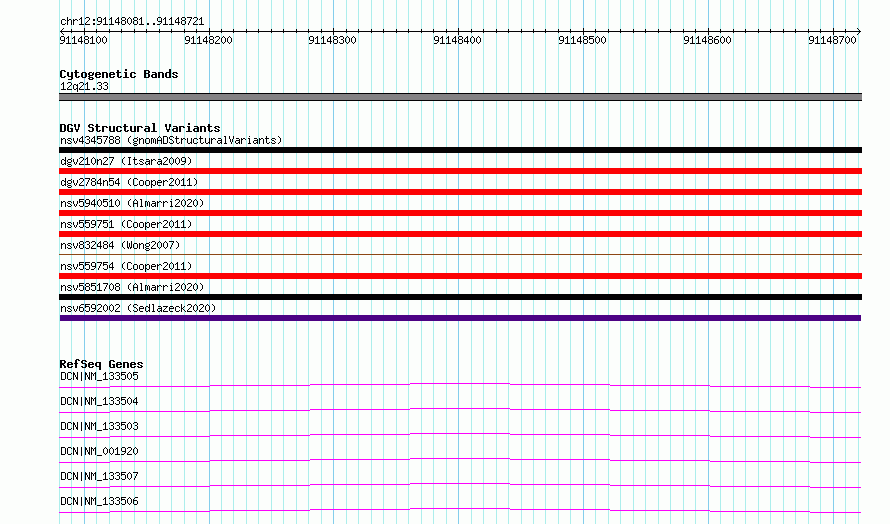Click the red bar under nsv559751
890x524 pixels.
460,234
